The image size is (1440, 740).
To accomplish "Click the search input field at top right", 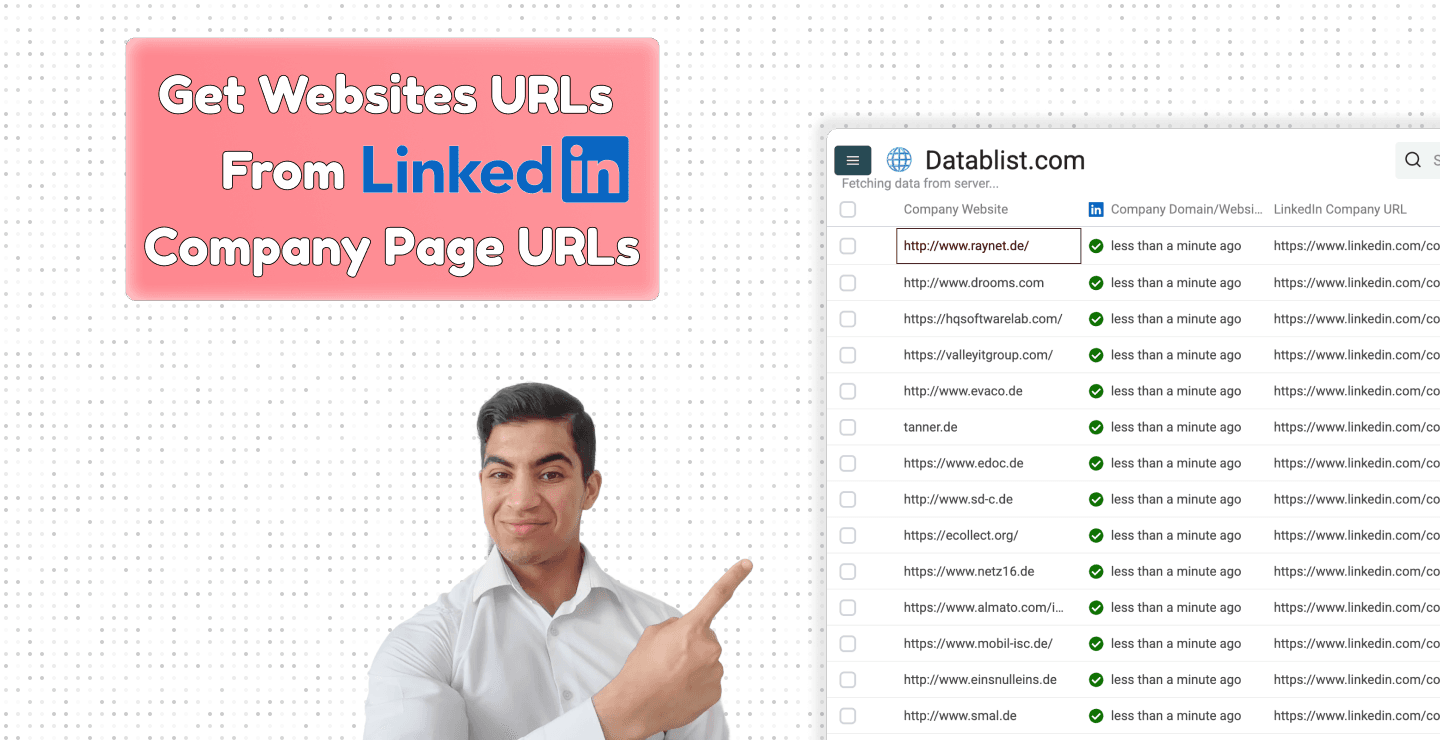I will pos(1434,160).
